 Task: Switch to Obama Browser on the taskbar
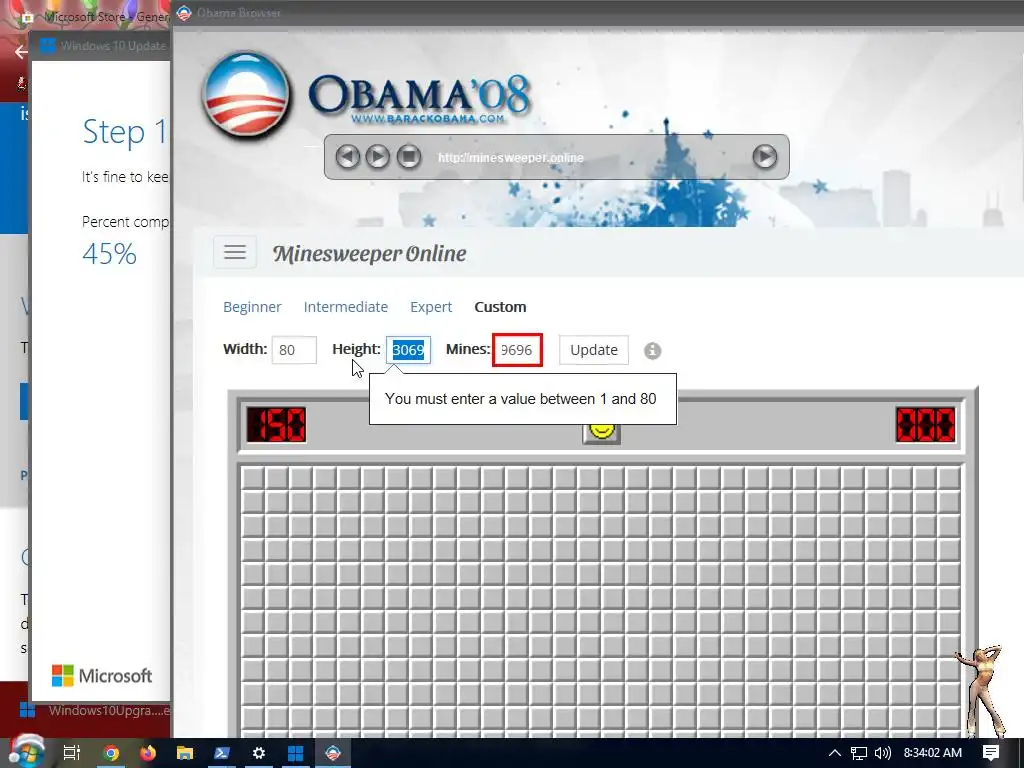point(333,753)
